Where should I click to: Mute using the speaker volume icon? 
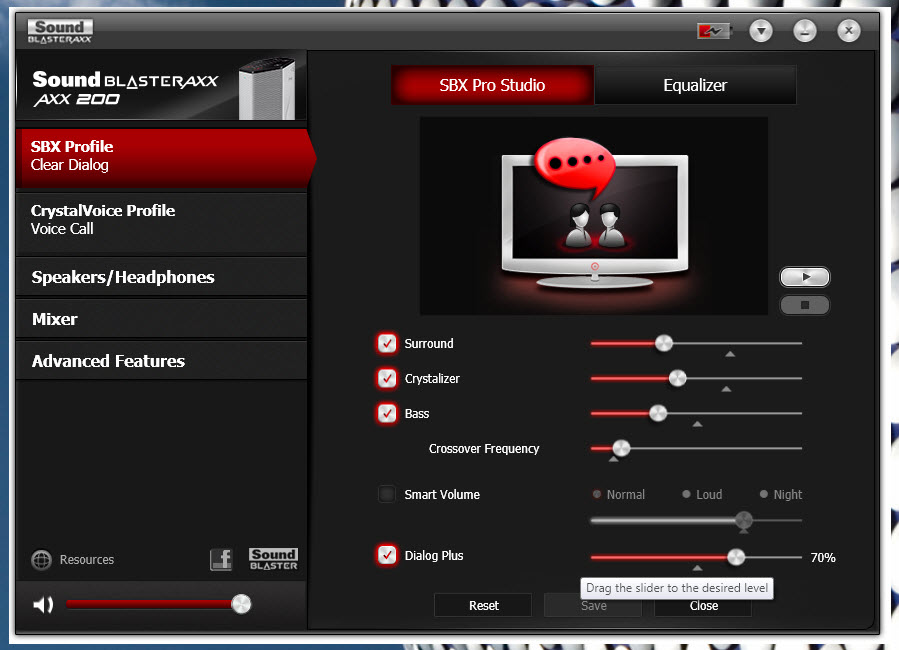[x=43, y=604]
